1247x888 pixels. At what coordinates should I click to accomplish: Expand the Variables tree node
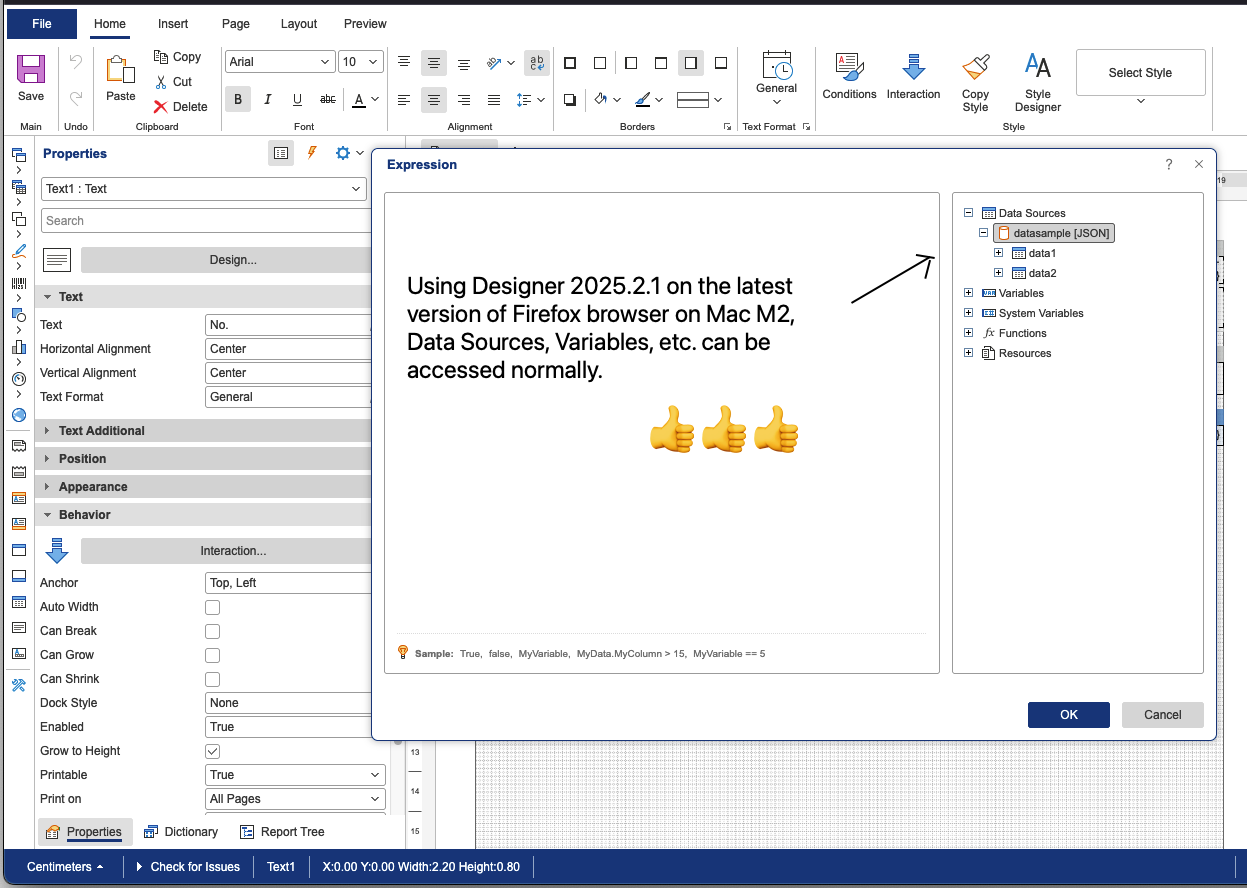pyautogui.click(x=968, y=293)
